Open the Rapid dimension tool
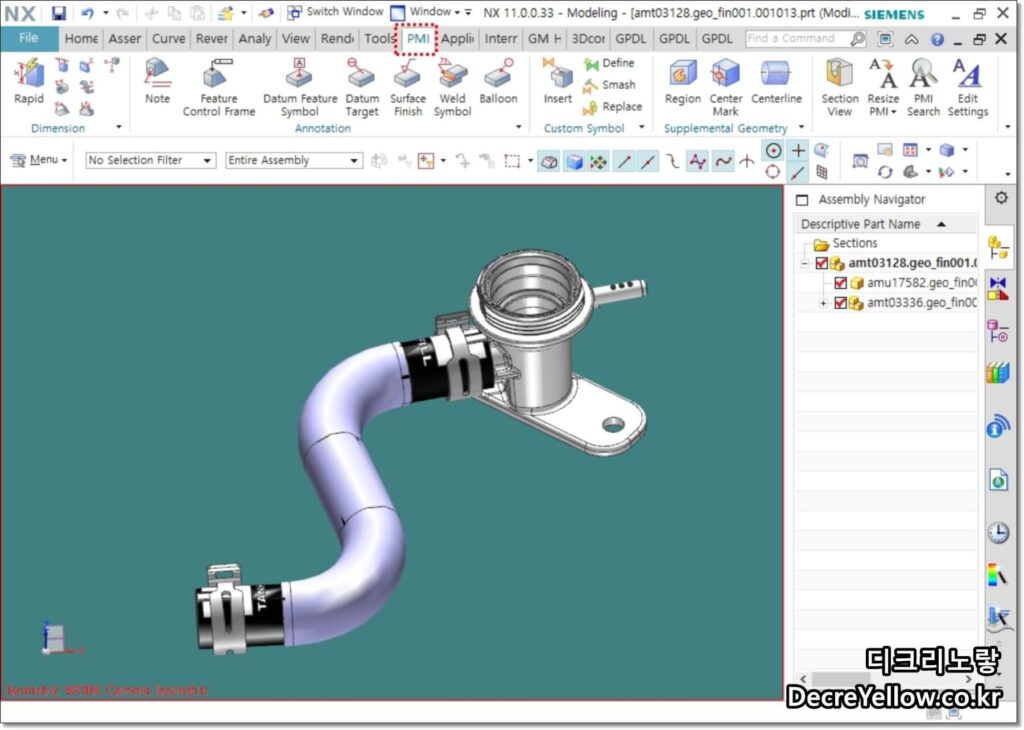Image resolution: width=1024 pixels, height=730 pixels. click(29, 82)
